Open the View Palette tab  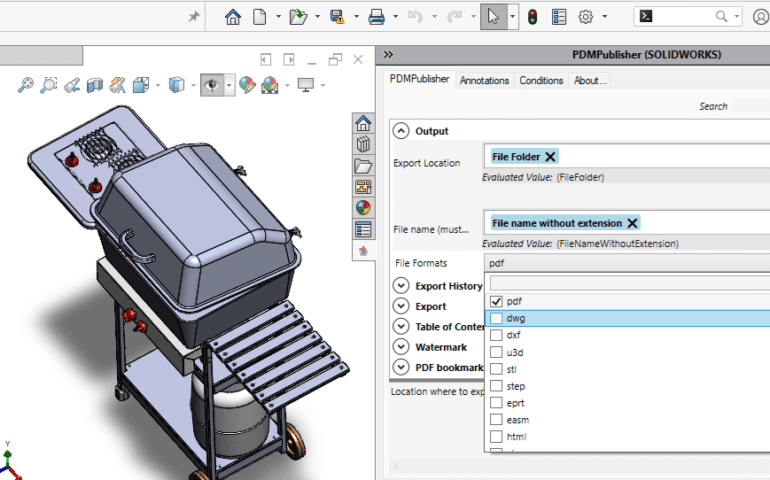[363, 187]
